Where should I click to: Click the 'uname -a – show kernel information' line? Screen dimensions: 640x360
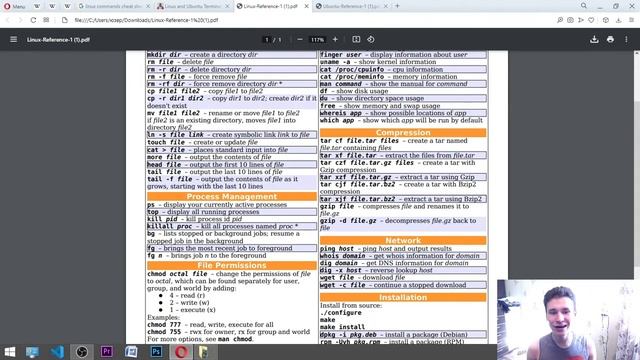[x=378, y=62]
